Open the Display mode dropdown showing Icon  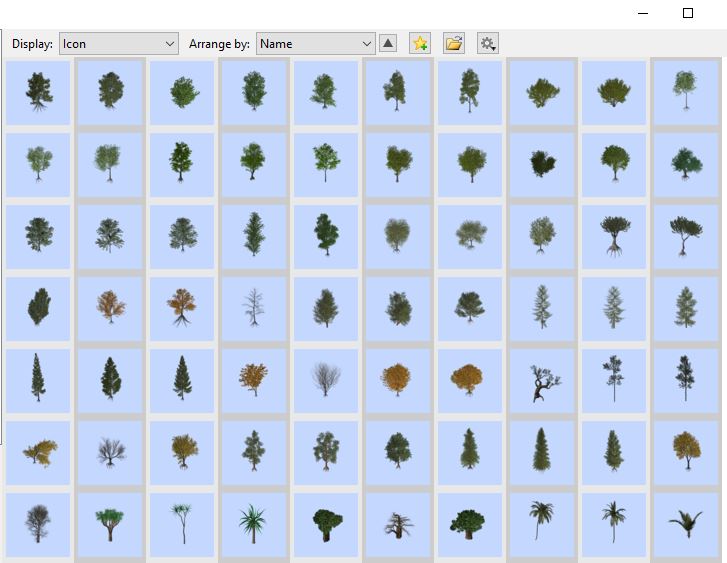coord(119,44)
